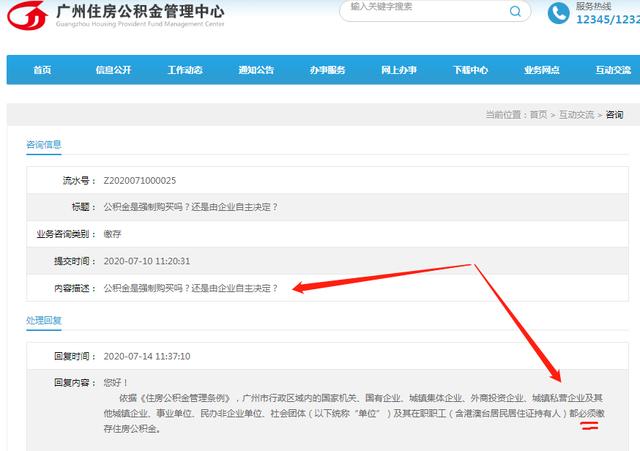Type in the 输入关键字搜索 search box
The width and height of the screenshot is (640, 451).
tap(420, 8)
